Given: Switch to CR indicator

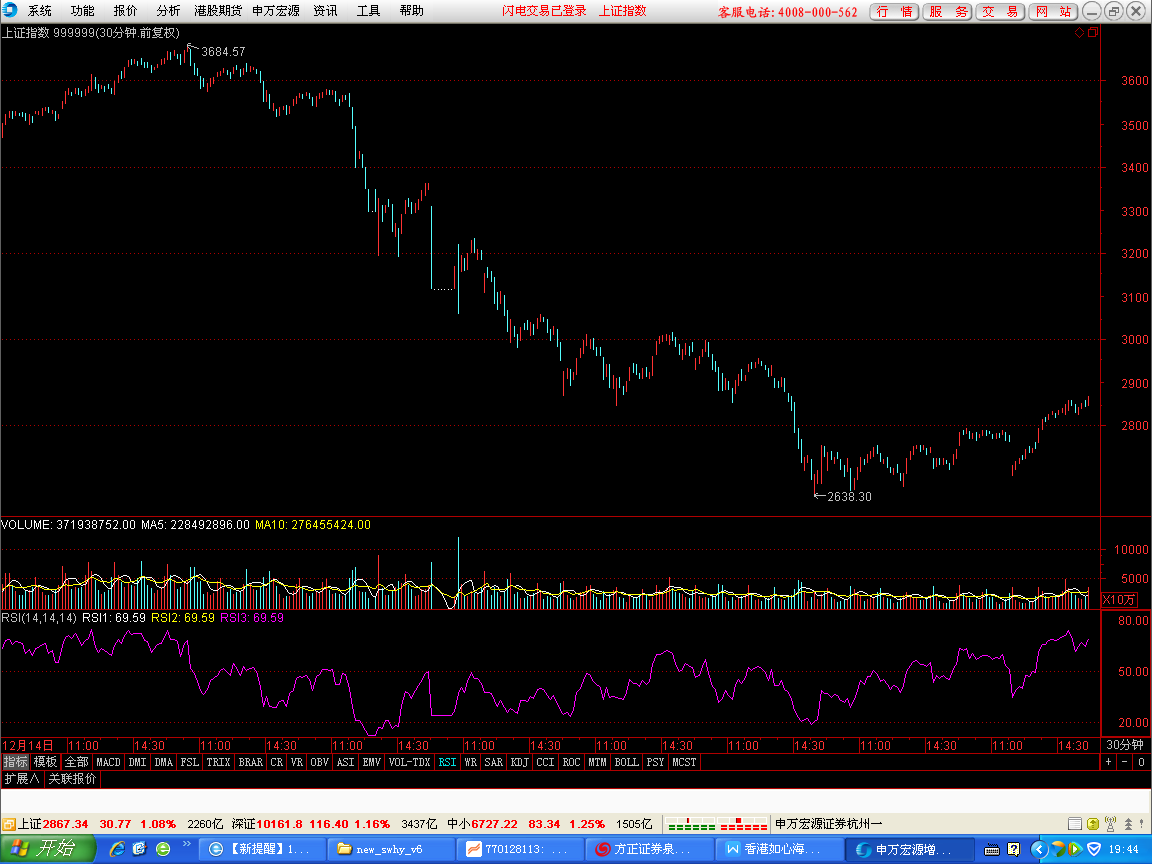Looking at the screenshot, I should [x=276, y=762].
